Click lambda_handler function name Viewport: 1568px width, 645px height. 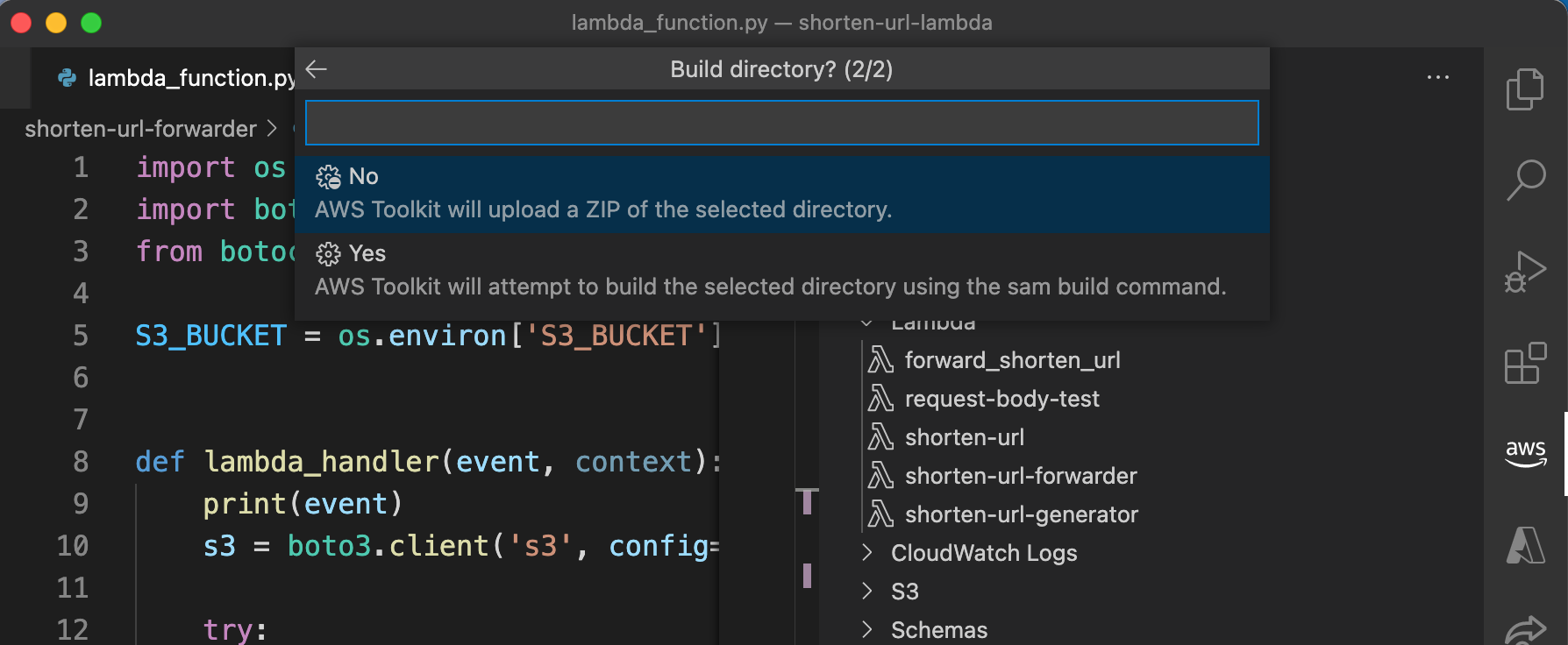tap(321, 462)
